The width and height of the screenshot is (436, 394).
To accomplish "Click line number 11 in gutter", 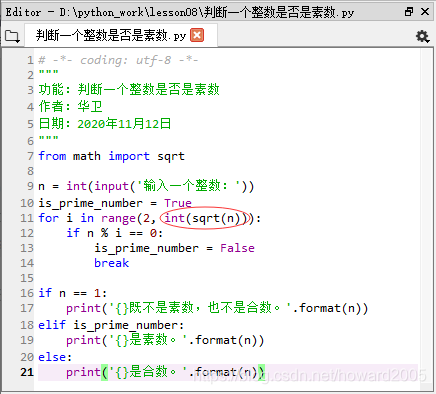I will [27, 218].
